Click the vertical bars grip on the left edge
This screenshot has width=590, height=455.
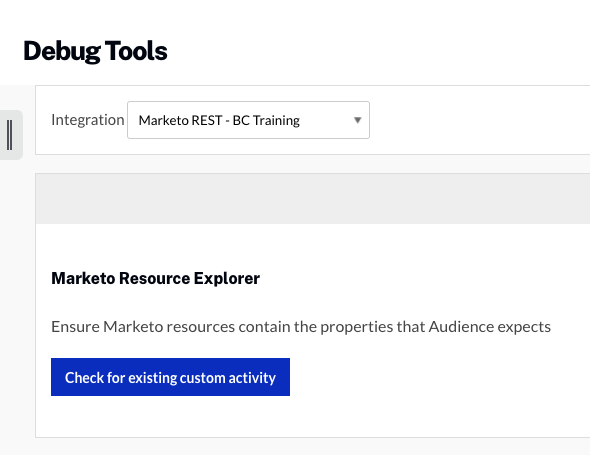pos(10,135)
